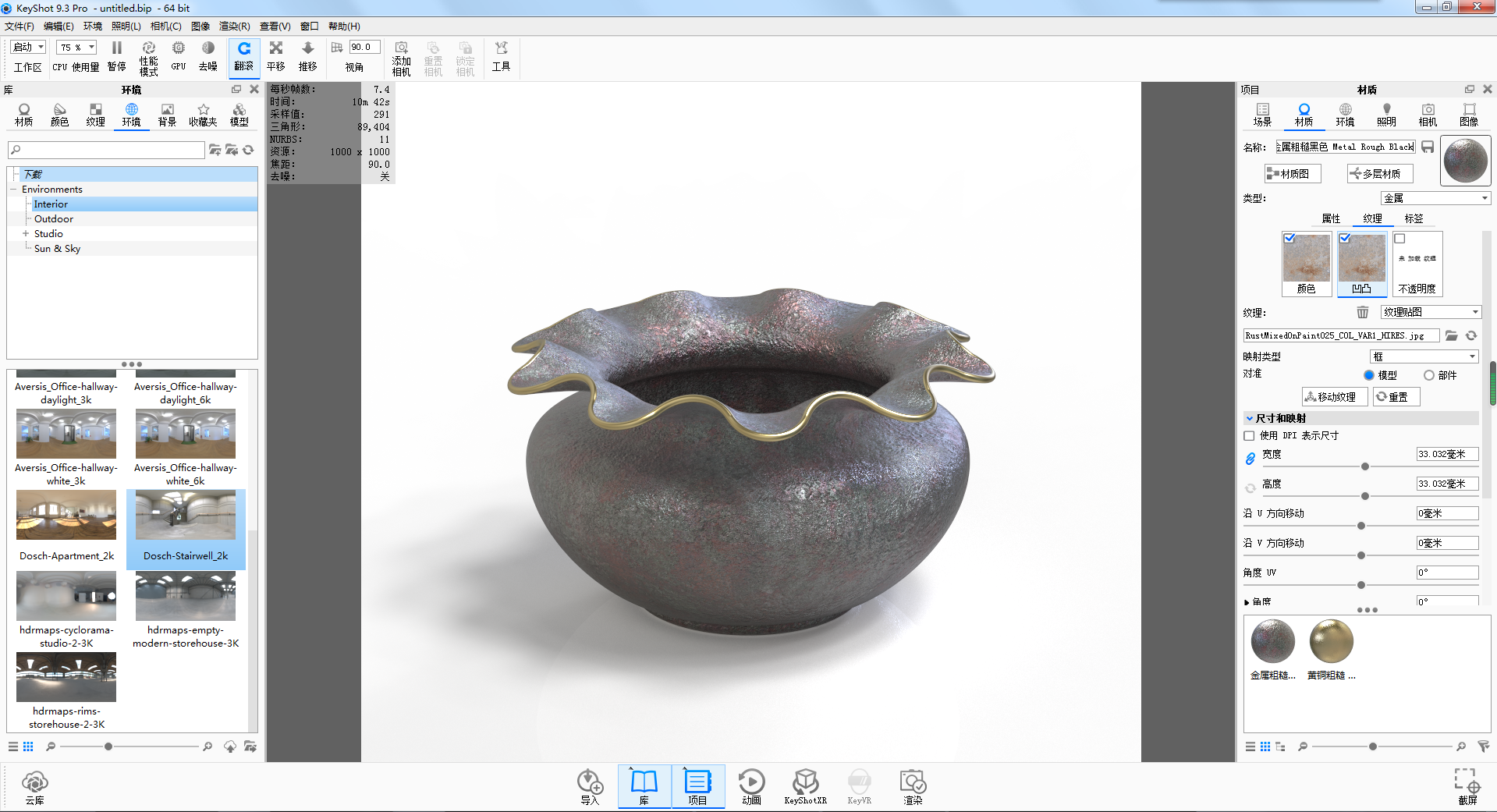This screenshot has height=812, width=1497.
Task: Open the material Type (金属) dropdown
Action: (x=1436, y=198)
